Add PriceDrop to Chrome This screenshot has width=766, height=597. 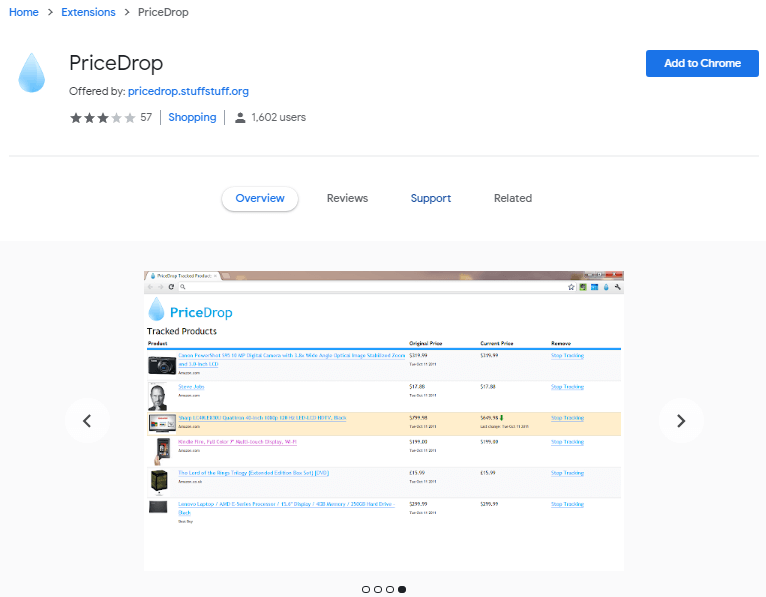click(x=702, y=64)
